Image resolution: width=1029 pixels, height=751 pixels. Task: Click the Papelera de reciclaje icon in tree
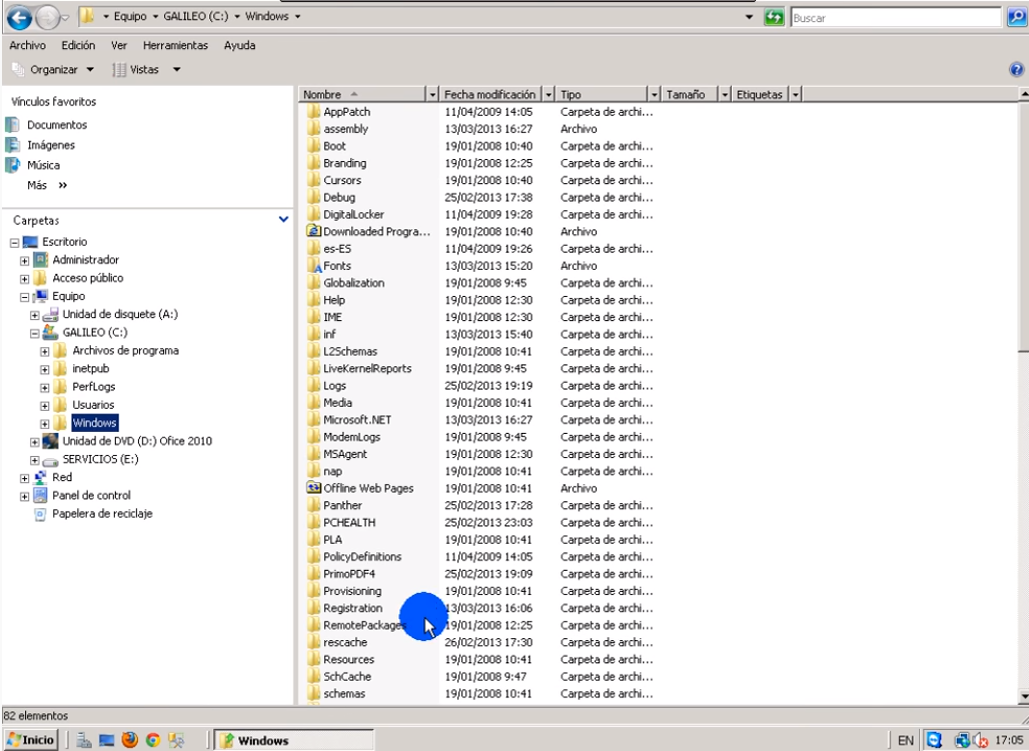41,514
